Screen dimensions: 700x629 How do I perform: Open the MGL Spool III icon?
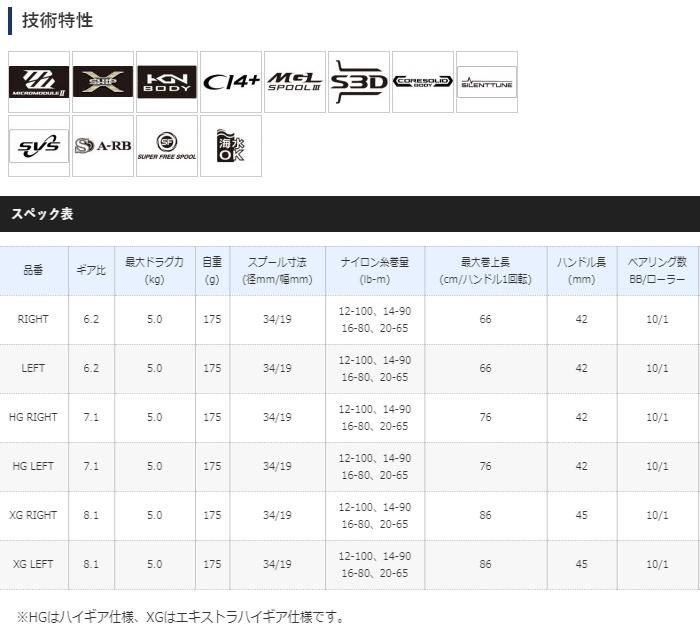click(x=295, y=82)
